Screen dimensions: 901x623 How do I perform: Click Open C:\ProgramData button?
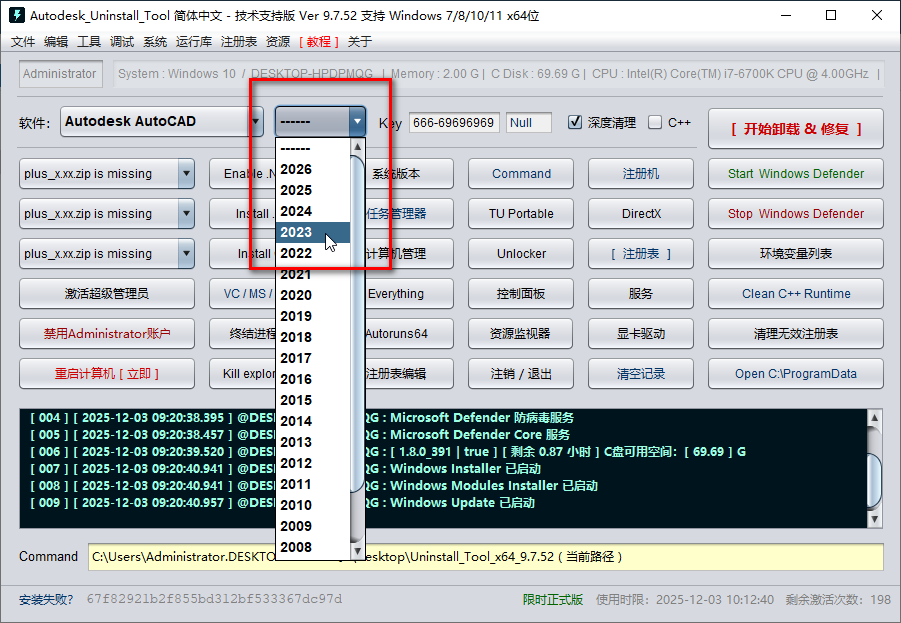(x=796, y=374)
